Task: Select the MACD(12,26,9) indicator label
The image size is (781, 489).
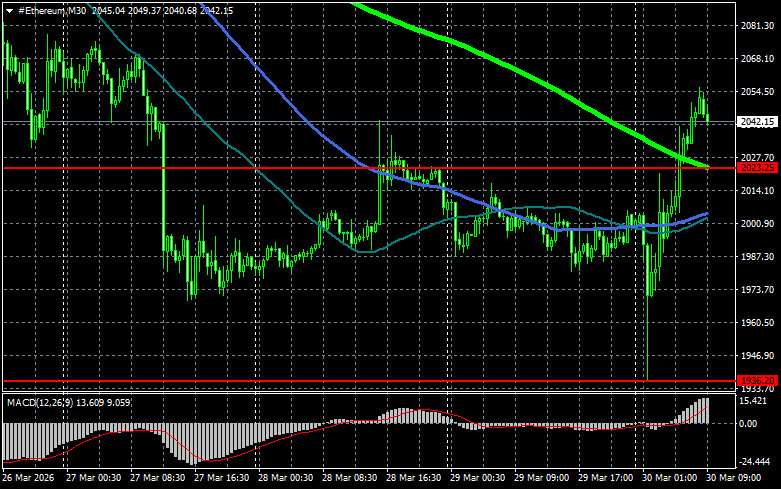Action: tap(39, 402)
